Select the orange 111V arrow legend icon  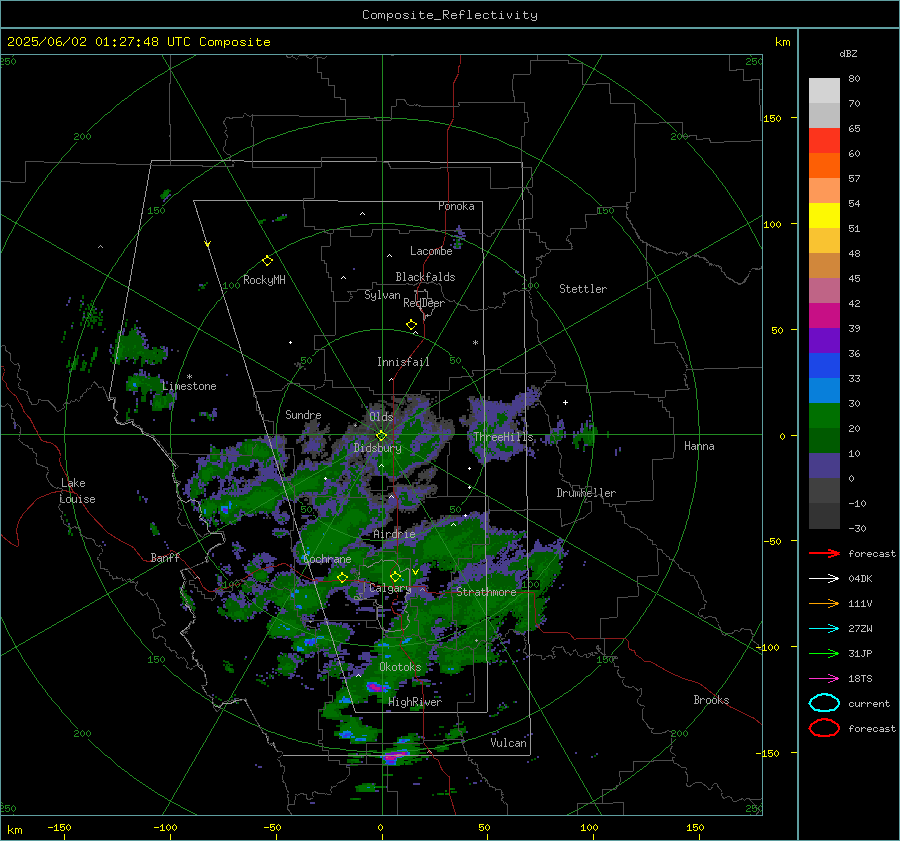824,603
